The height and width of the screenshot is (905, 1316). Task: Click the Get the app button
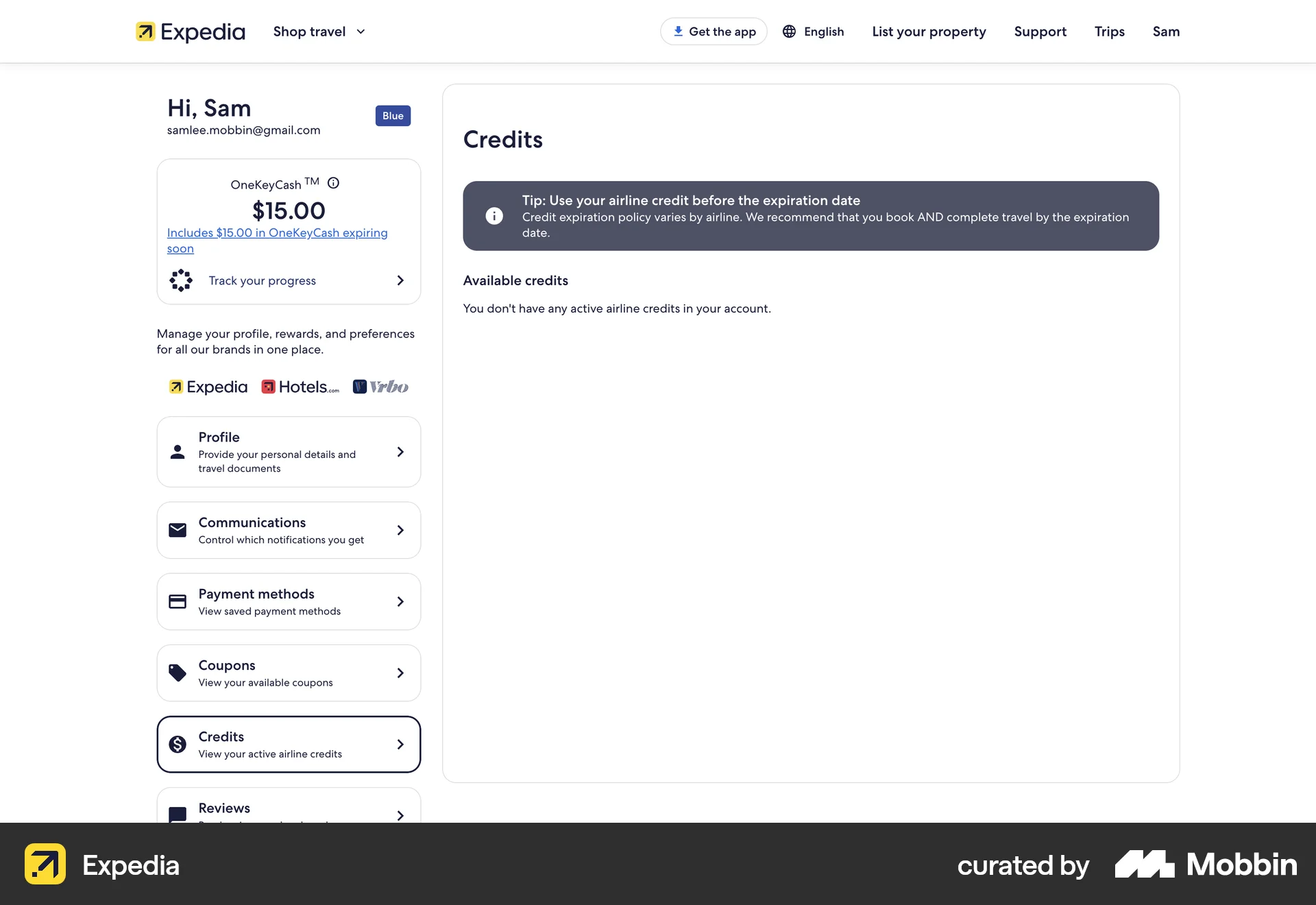click(713, 31)
